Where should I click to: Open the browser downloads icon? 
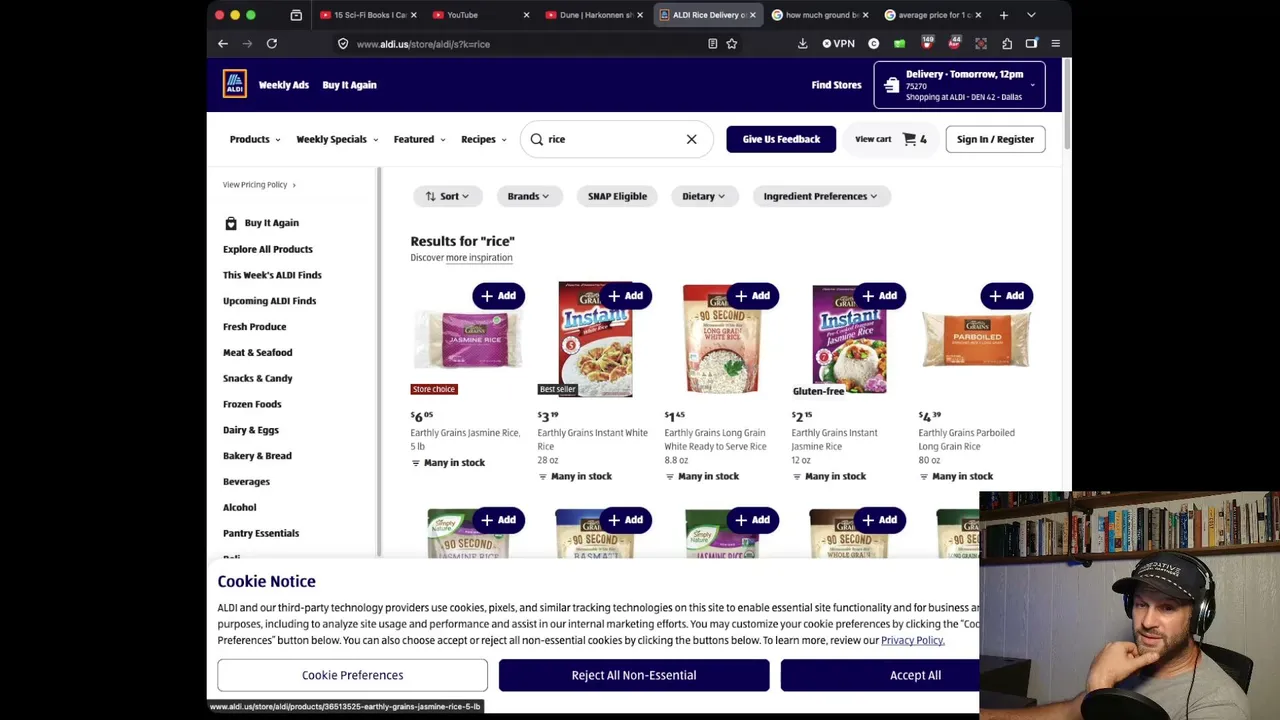tap(802, 44)
